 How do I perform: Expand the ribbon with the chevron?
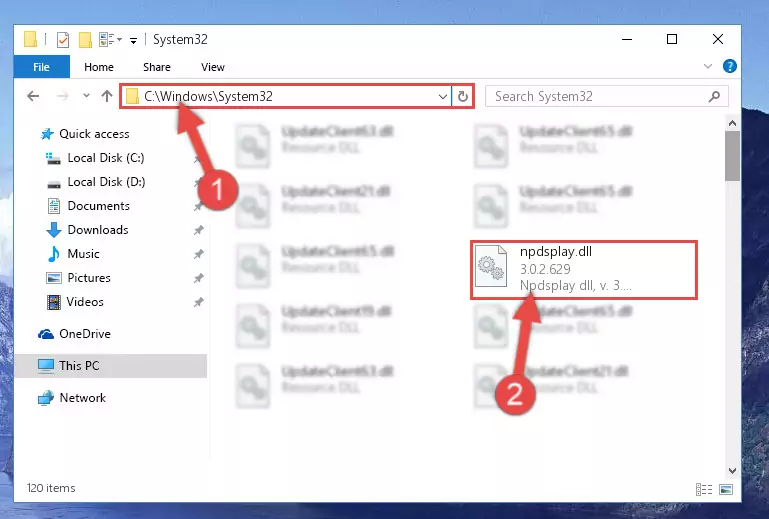[708, 66]
